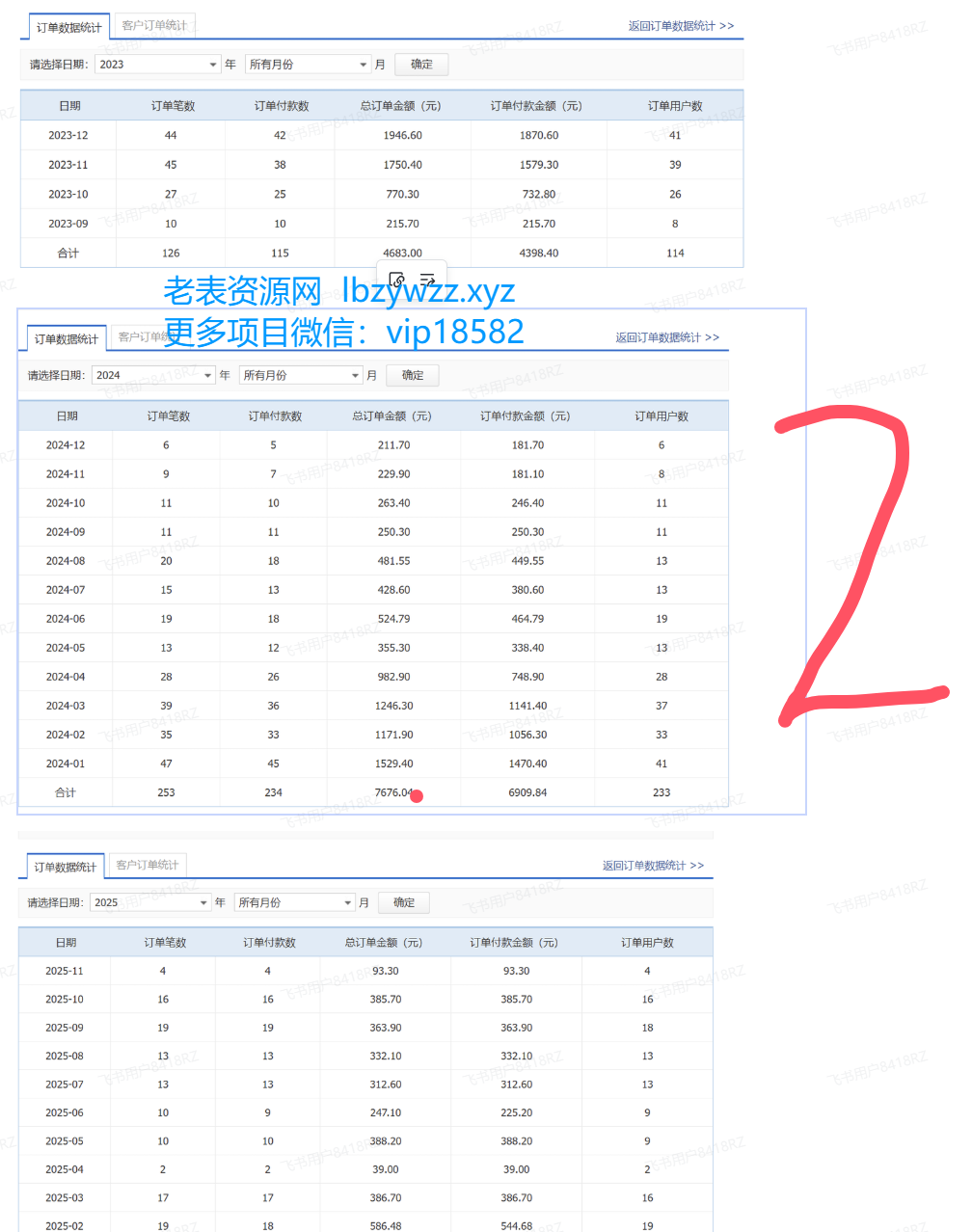Expand the 所有月份 month dropdown in 2023 panel
Viewport: 972px width, 1232px height.
(x=307, y=65)
